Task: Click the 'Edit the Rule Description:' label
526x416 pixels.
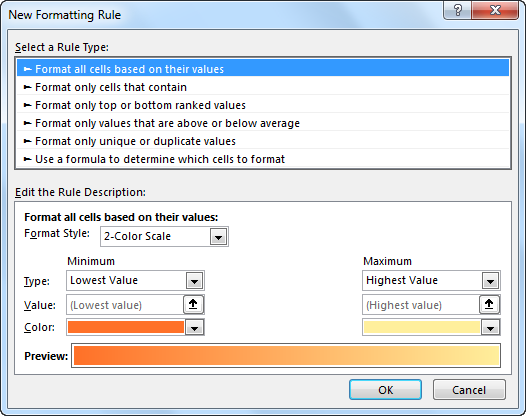Action: (81, 192)
